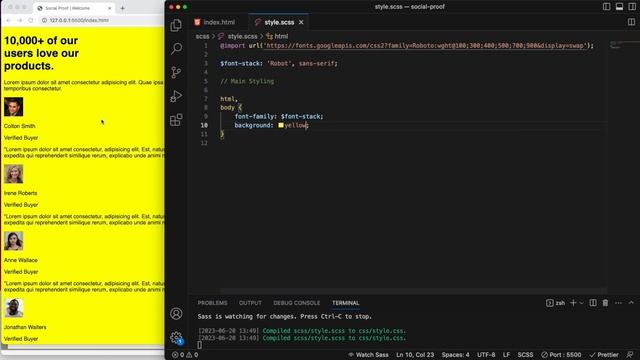Click Irene Roberts' avatar photo
640x360 pixels.
click(13, 174)
